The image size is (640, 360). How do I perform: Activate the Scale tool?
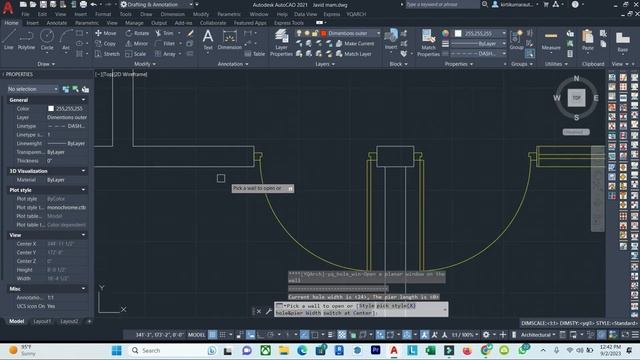coord(136,54)
